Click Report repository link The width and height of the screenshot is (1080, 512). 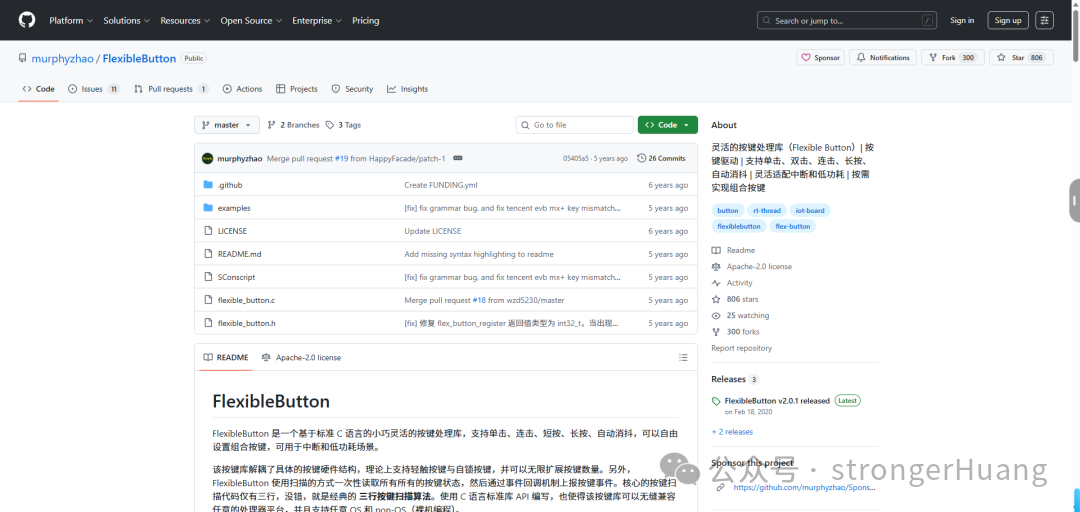coord(741,348)
